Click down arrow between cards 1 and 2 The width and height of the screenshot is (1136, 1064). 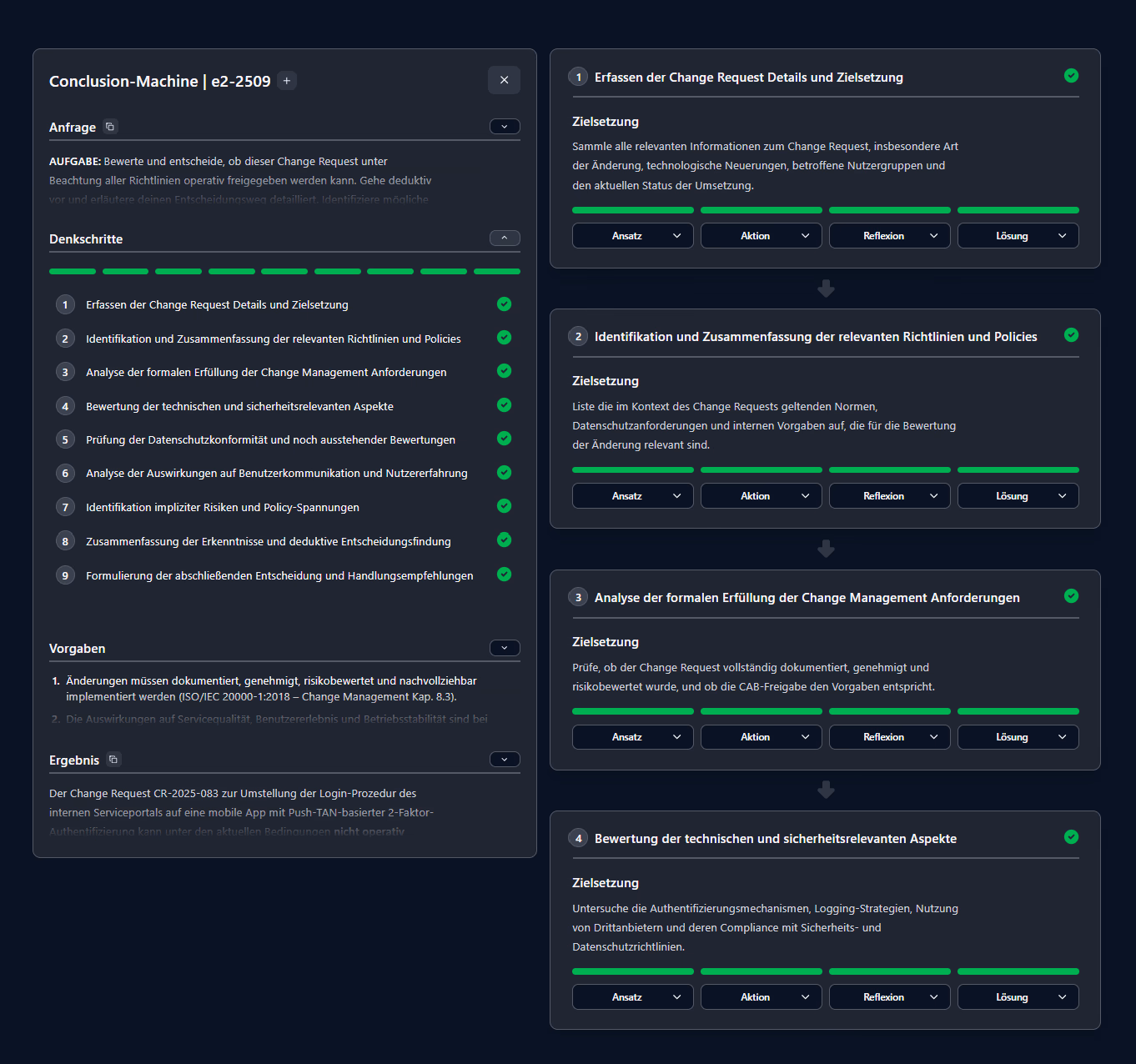pyautogui.click(x=826, y=289)
